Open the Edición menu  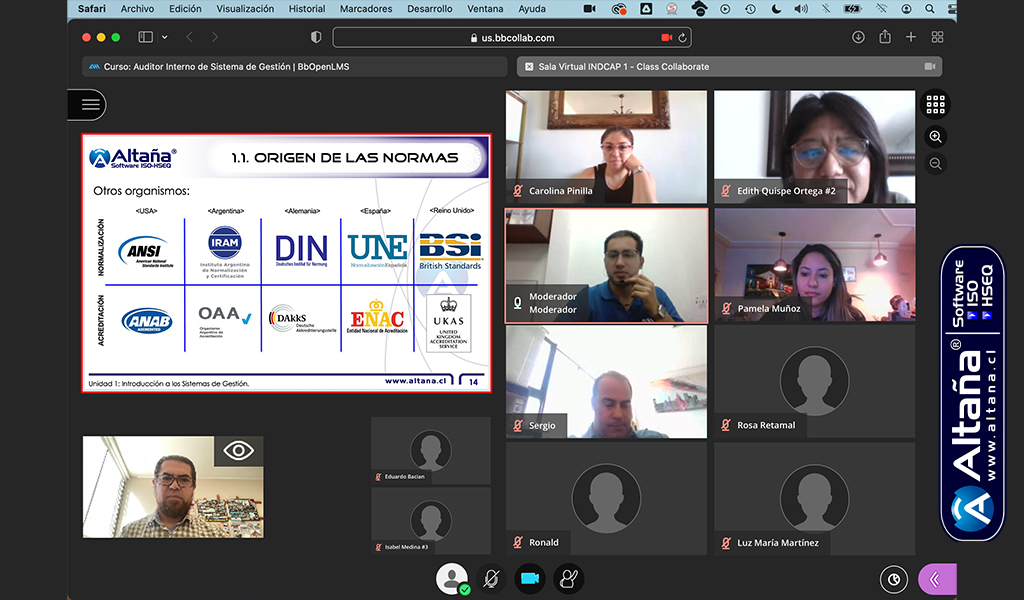pos(185,8)
